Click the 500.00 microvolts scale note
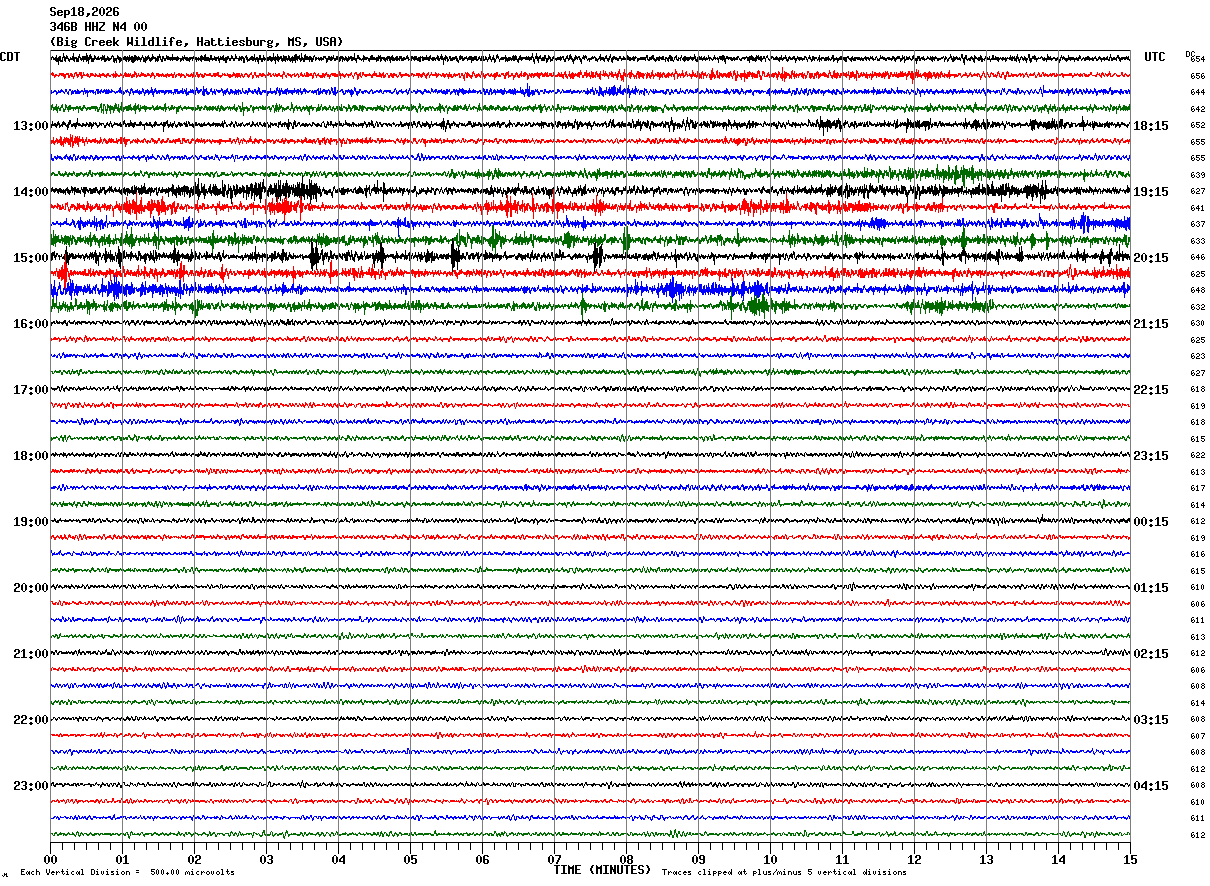 tap(192, 872)
